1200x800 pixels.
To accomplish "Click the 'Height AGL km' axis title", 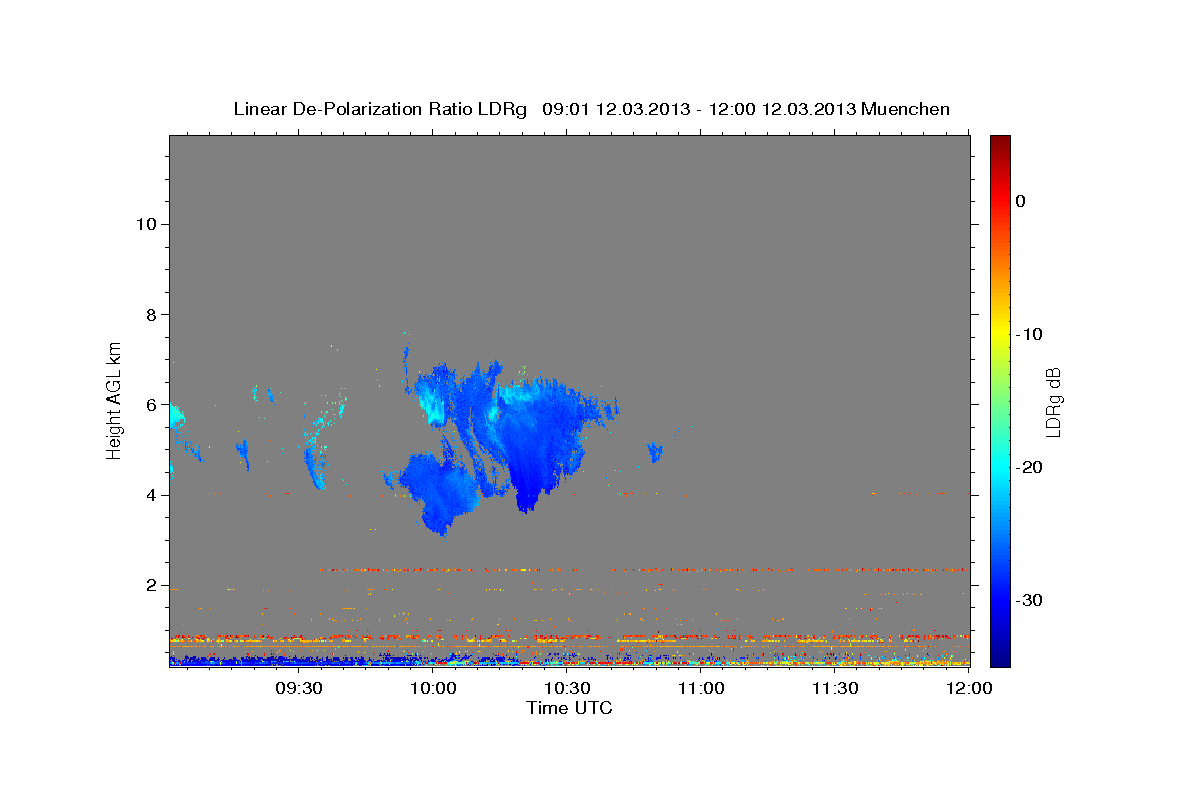I will tap(115, 400).
